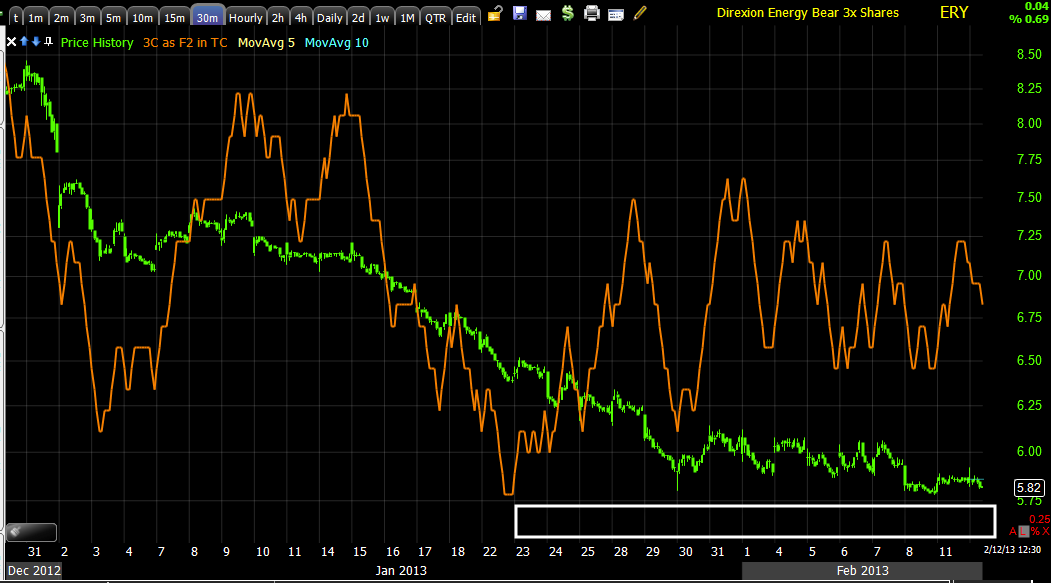Click the gray zoom slider handle at bottom left
Viewport: 1051px width, 583px height.
point(31,532)
